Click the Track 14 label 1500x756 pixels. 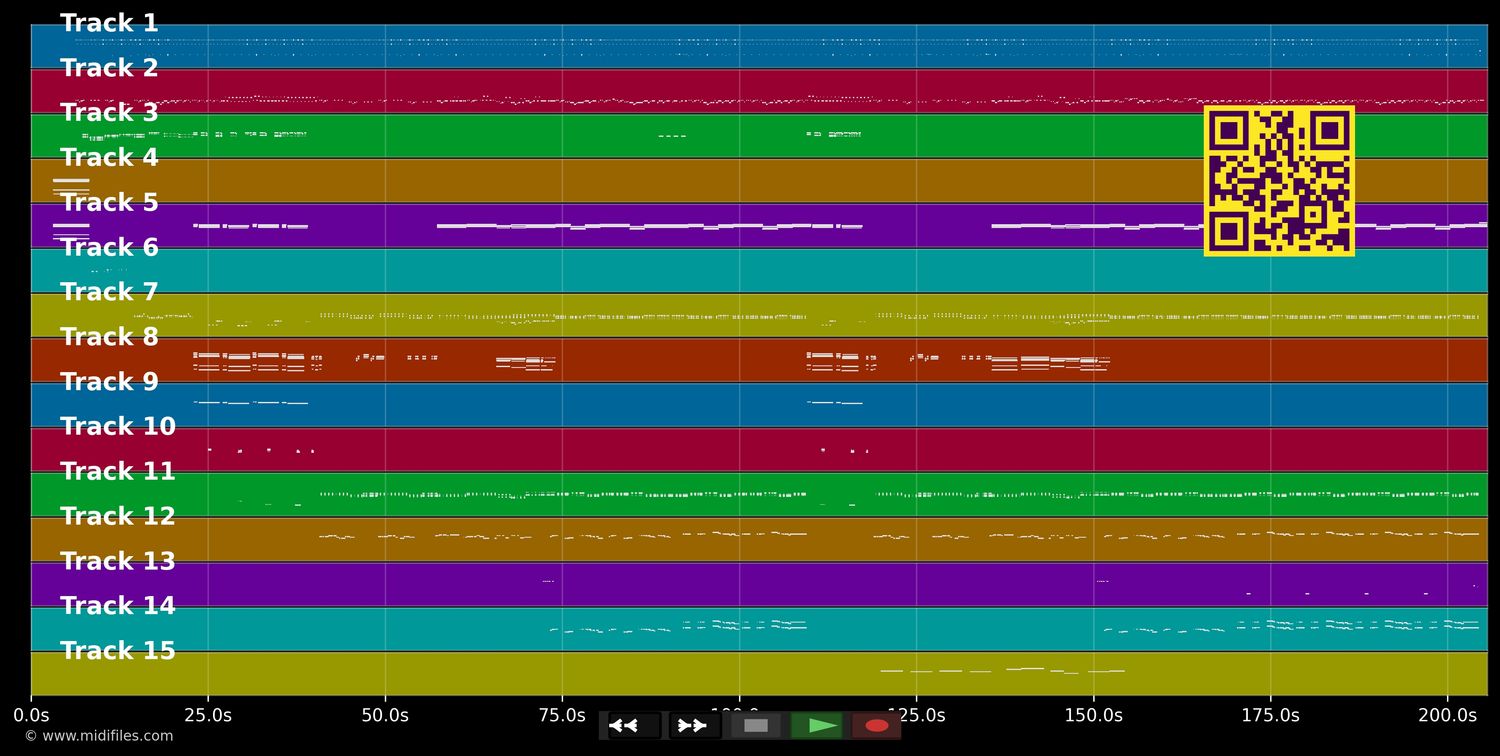coord(117,606)
